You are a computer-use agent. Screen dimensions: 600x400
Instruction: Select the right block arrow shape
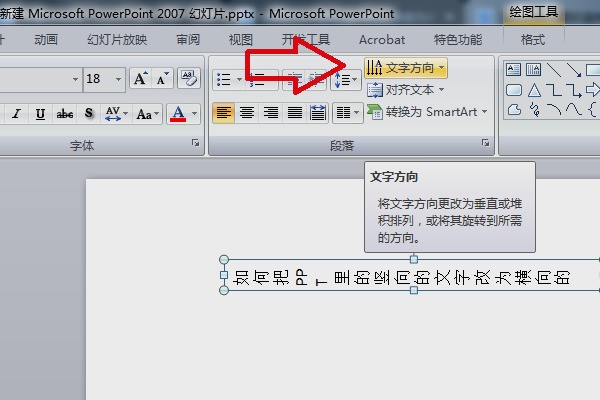pos(592,90)
